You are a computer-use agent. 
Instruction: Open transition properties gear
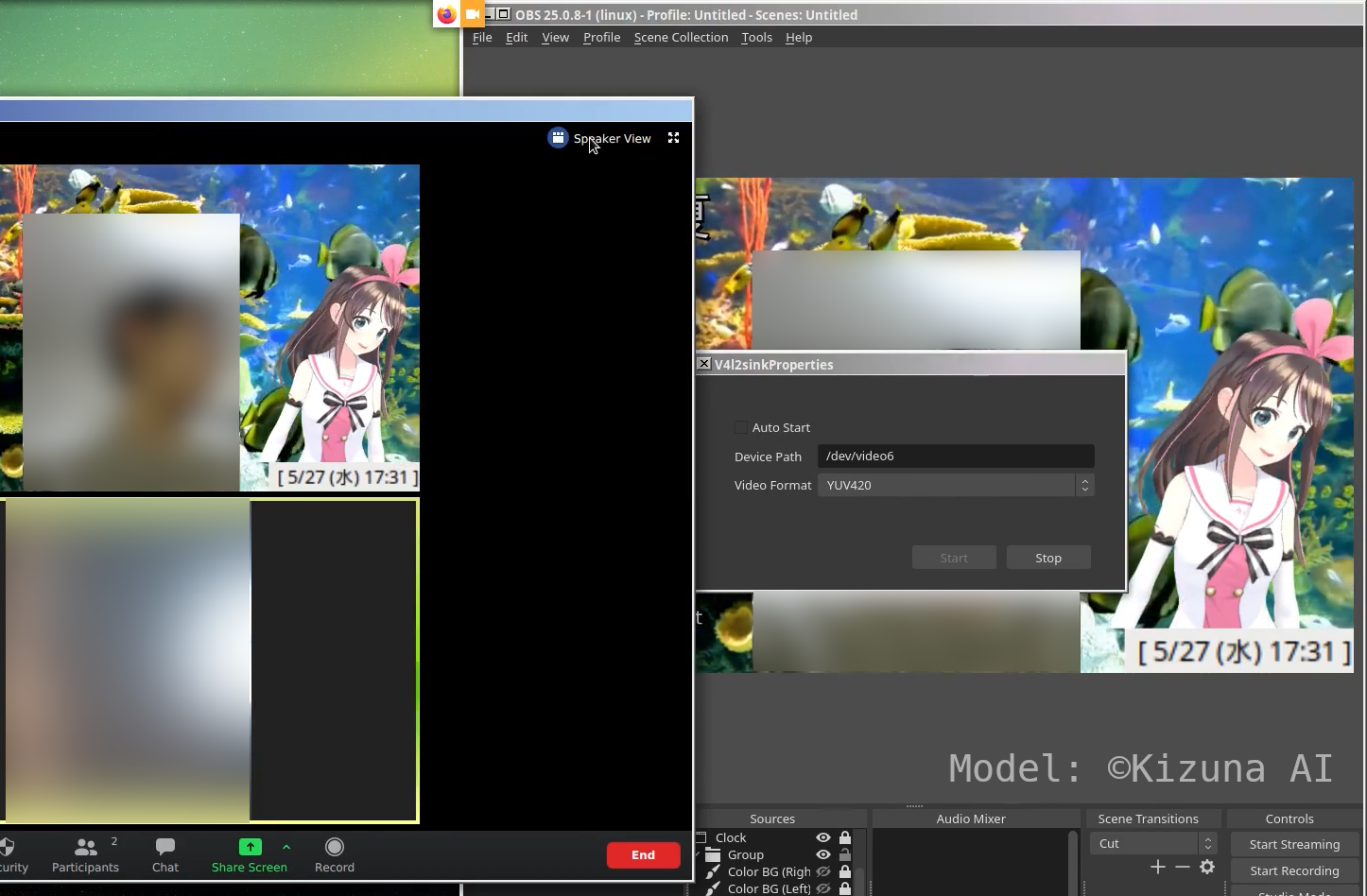pos(1207,867)
